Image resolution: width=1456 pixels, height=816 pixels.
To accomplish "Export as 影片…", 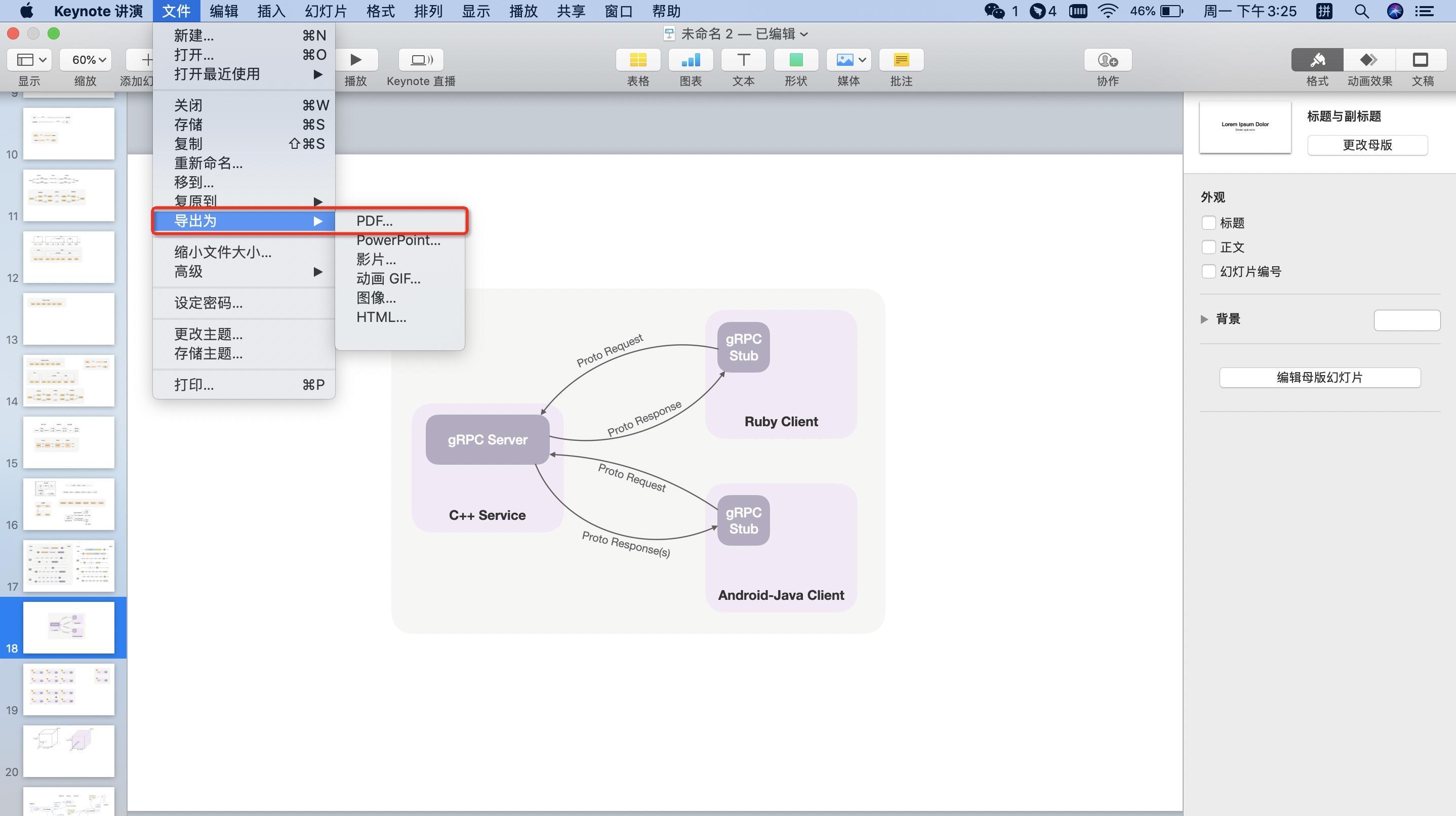I will tap(400, 259).
